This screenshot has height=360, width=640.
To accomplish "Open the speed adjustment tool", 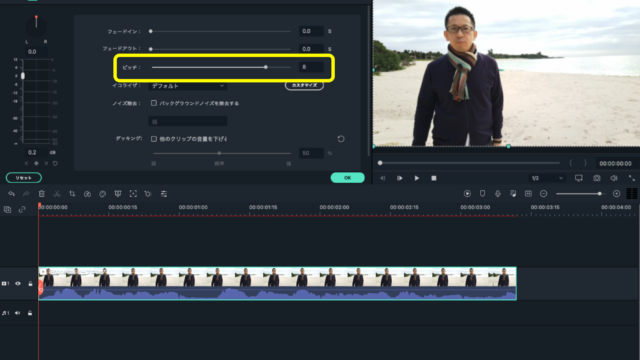I will click(87, 194).
